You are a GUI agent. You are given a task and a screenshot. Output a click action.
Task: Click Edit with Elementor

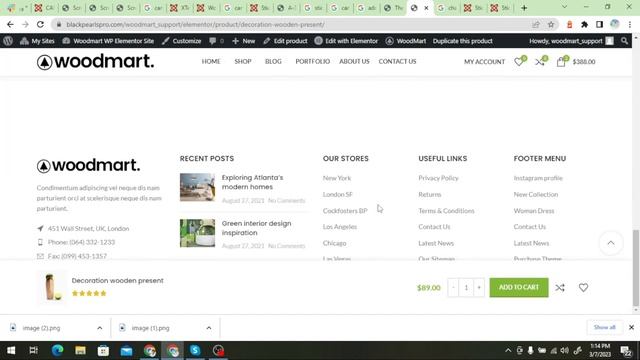coord(347,41)
